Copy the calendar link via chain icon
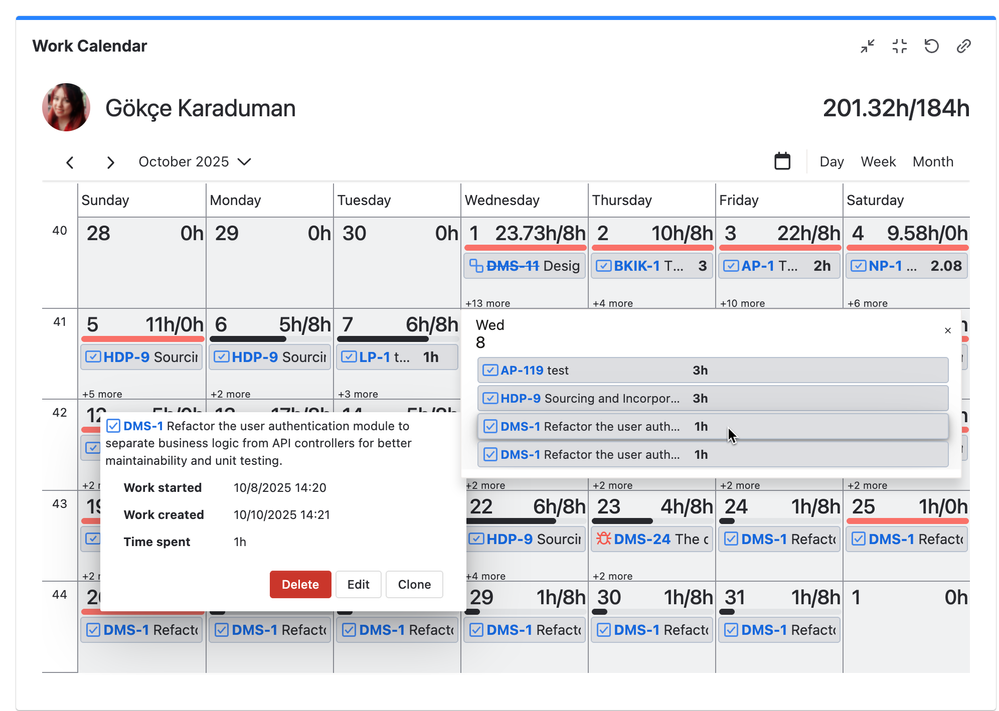The width and height of the screenshot is (999, 711). [963, 46]
